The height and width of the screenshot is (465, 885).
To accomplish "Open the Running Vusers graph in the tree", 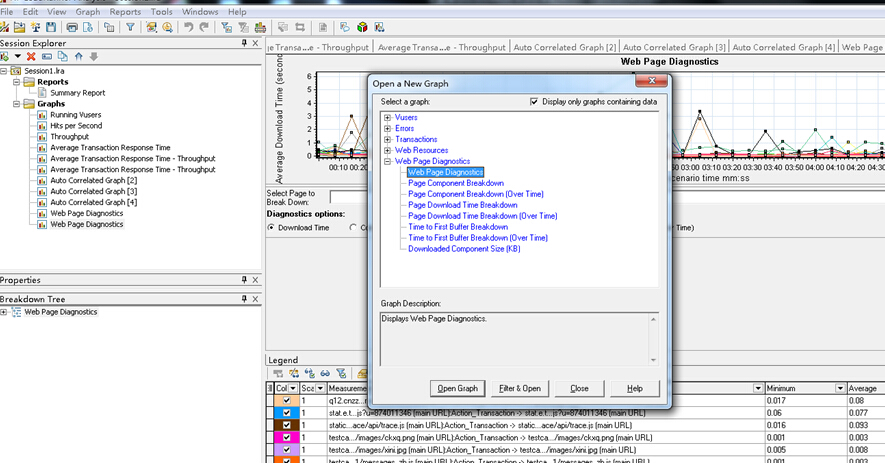I will pyautogui.click(x=76, y=115).
